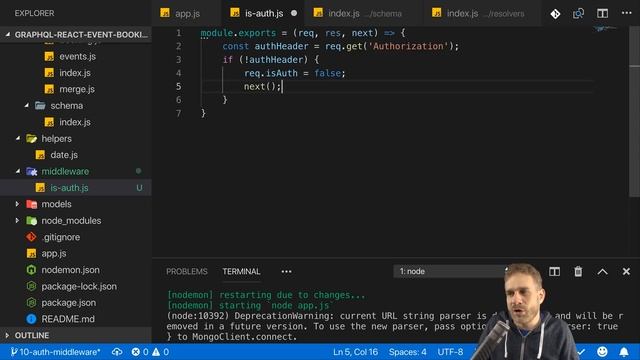The height and width of the screenshot is (360, 640).
Task: Click 'Spaces: 4' indentation setting
Action: (407, 352)
